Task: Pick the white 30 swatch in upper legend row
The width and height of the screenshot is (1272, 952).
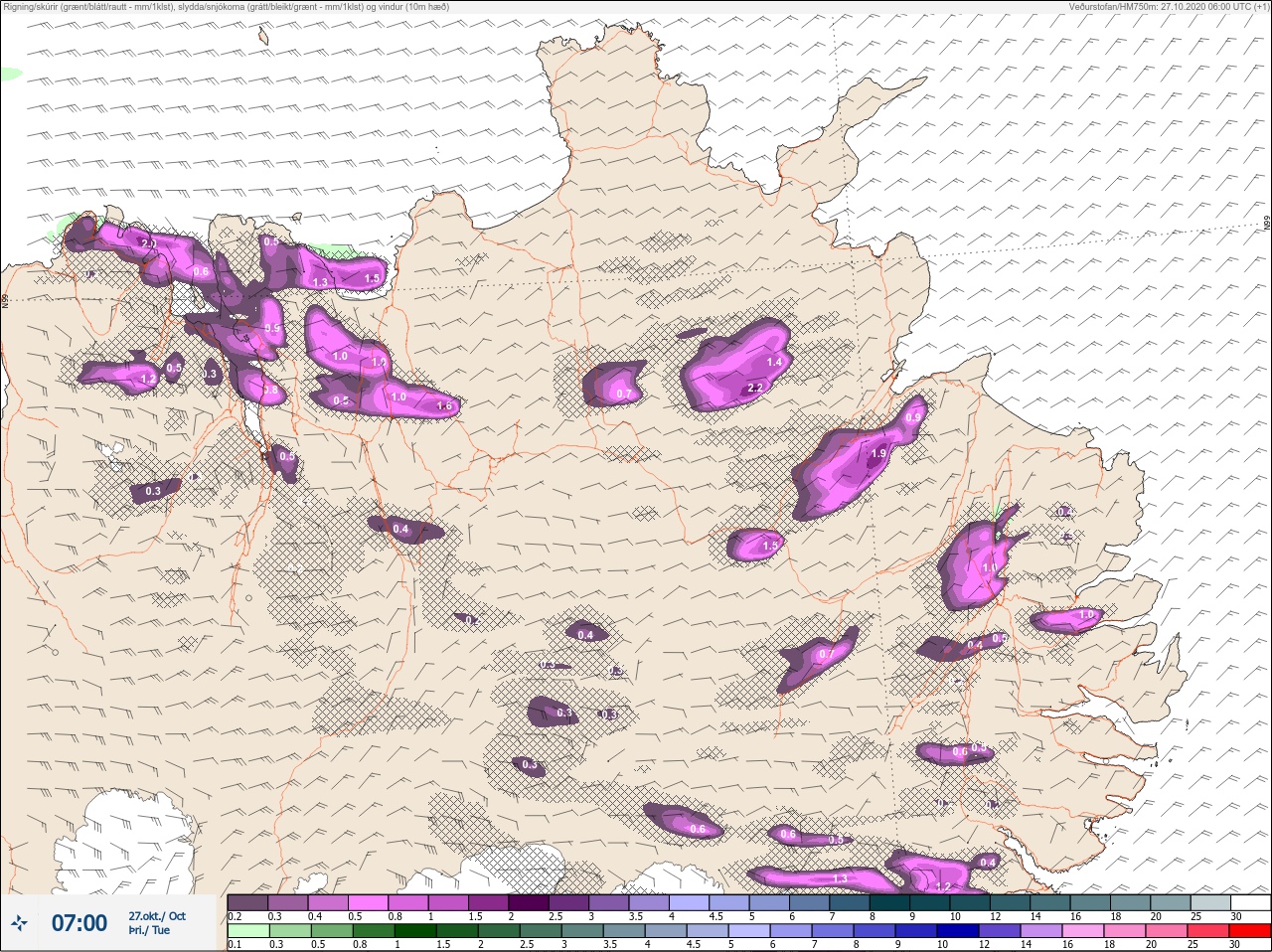Action: (1249, 902)
